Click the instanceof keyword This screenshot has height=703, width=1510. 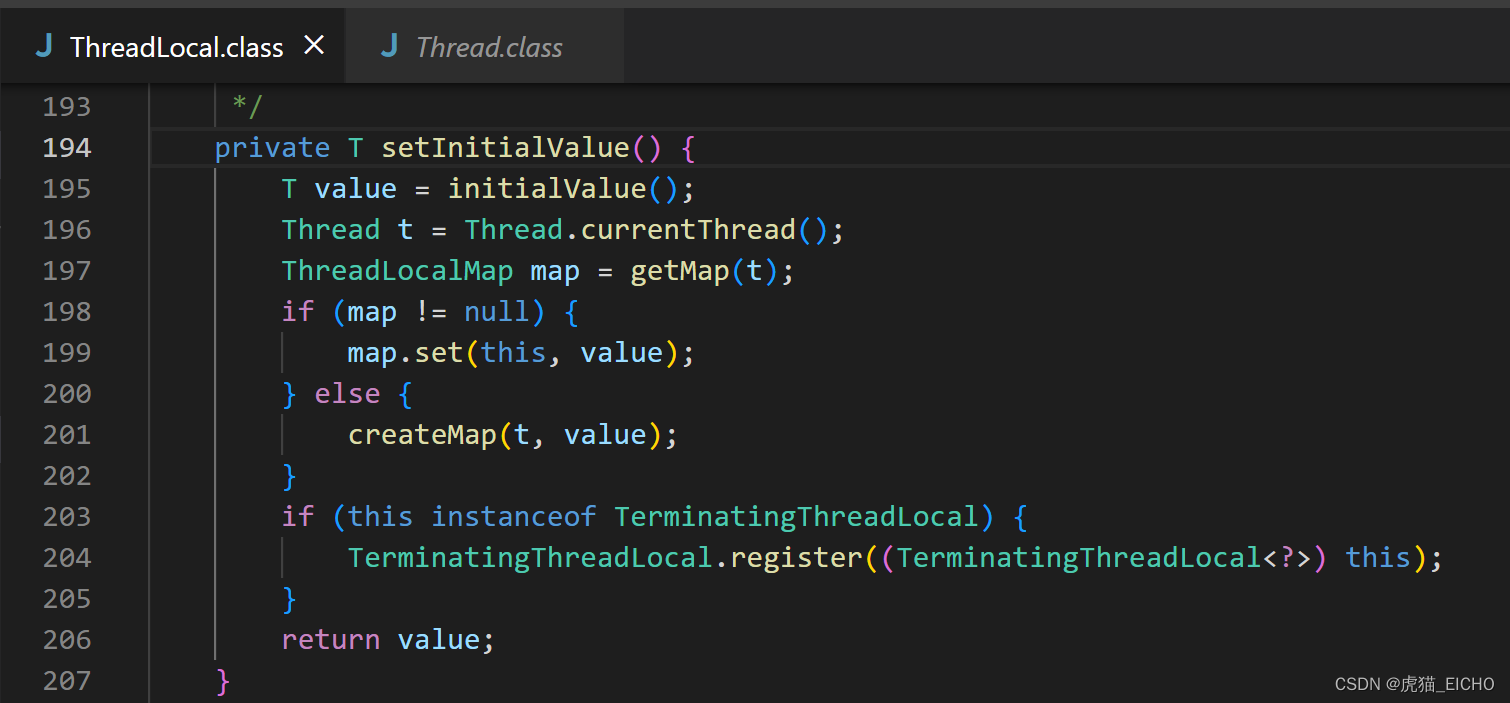click(514, 517)
